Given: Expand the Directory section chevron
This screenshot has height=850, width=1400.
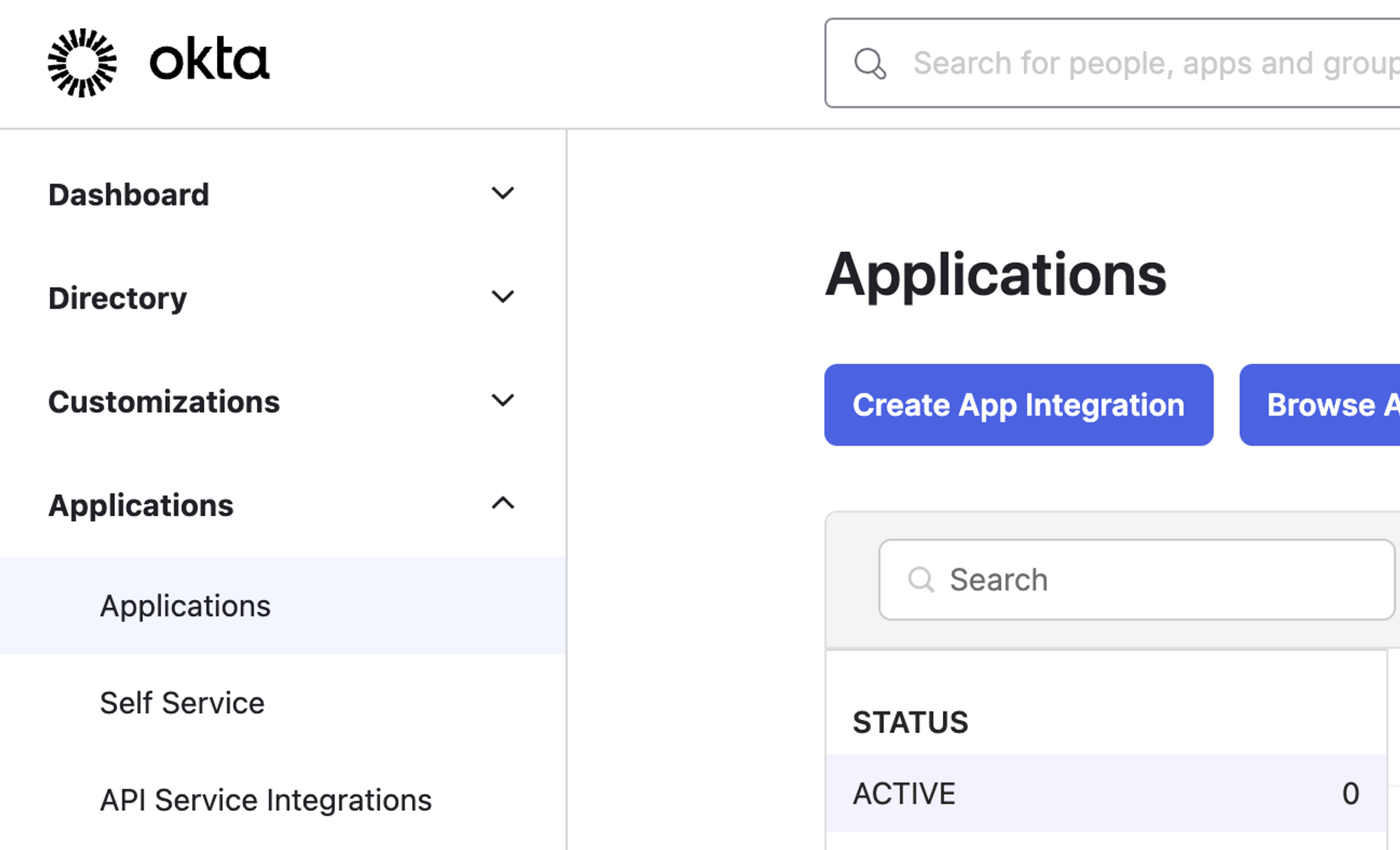Looking at the screenshot, I should pyautogui.click(x=503, y=297).
